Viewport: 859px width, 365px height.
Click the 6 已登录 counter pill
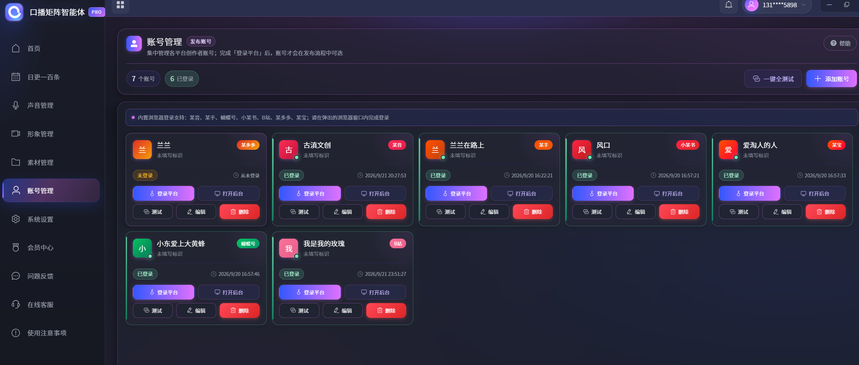tap(182, 79)
